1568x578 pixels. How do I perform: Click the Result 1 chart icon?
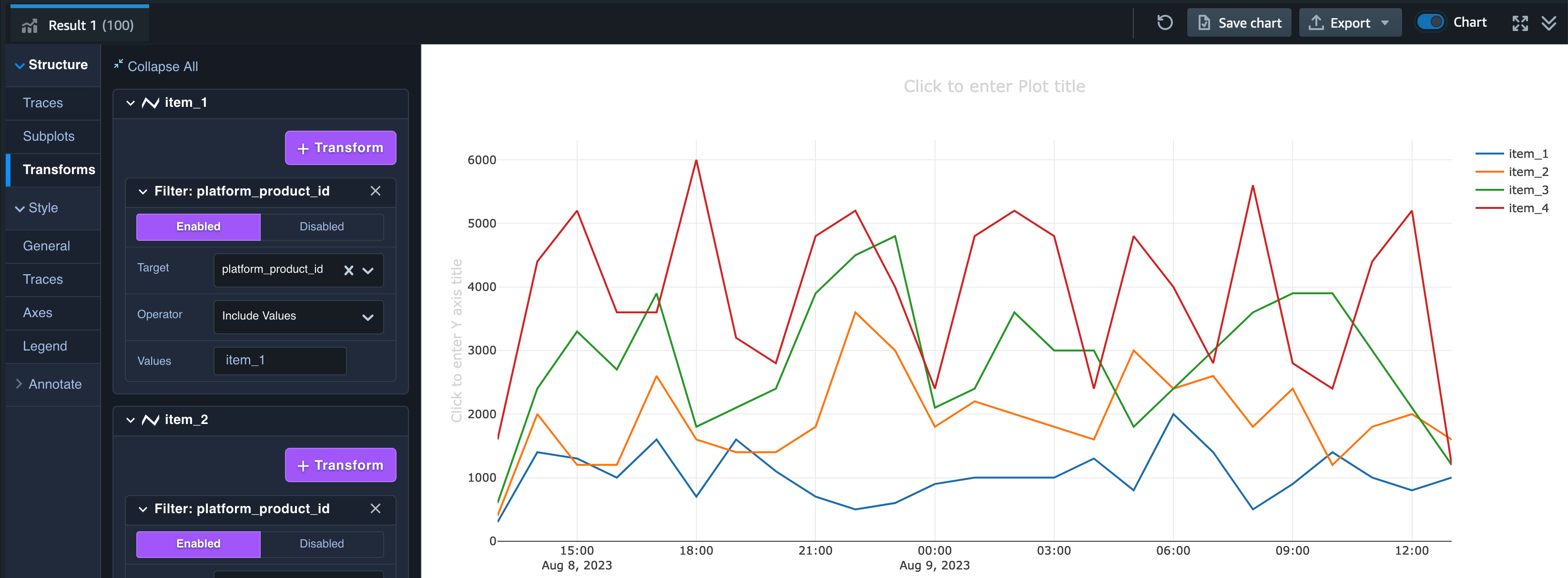30,26
